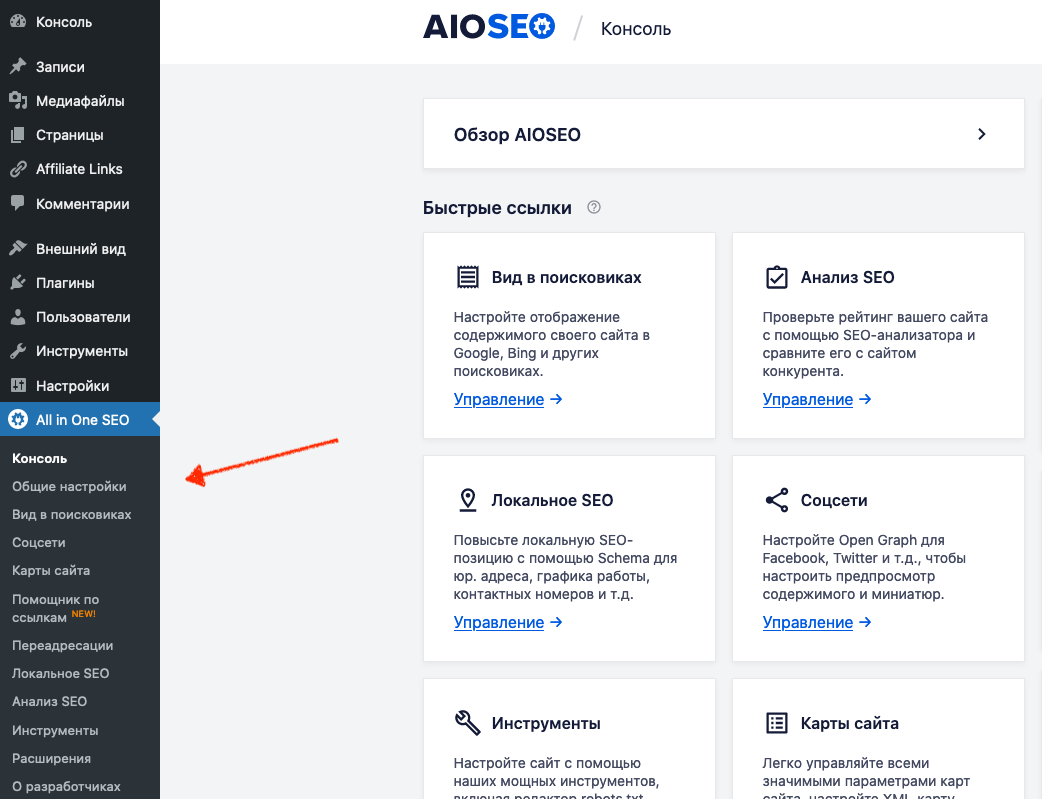The width and height of the screenshot is (1042, 799).
Task: Click the Локальное SEO card heading
Action: tap(552, 500)
